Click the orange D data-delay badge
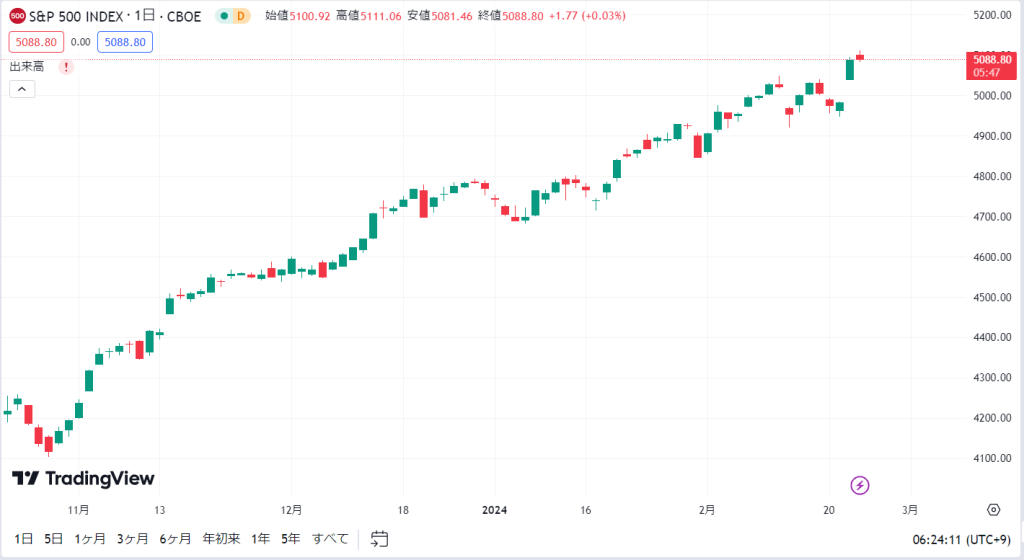 pos(241,16)
